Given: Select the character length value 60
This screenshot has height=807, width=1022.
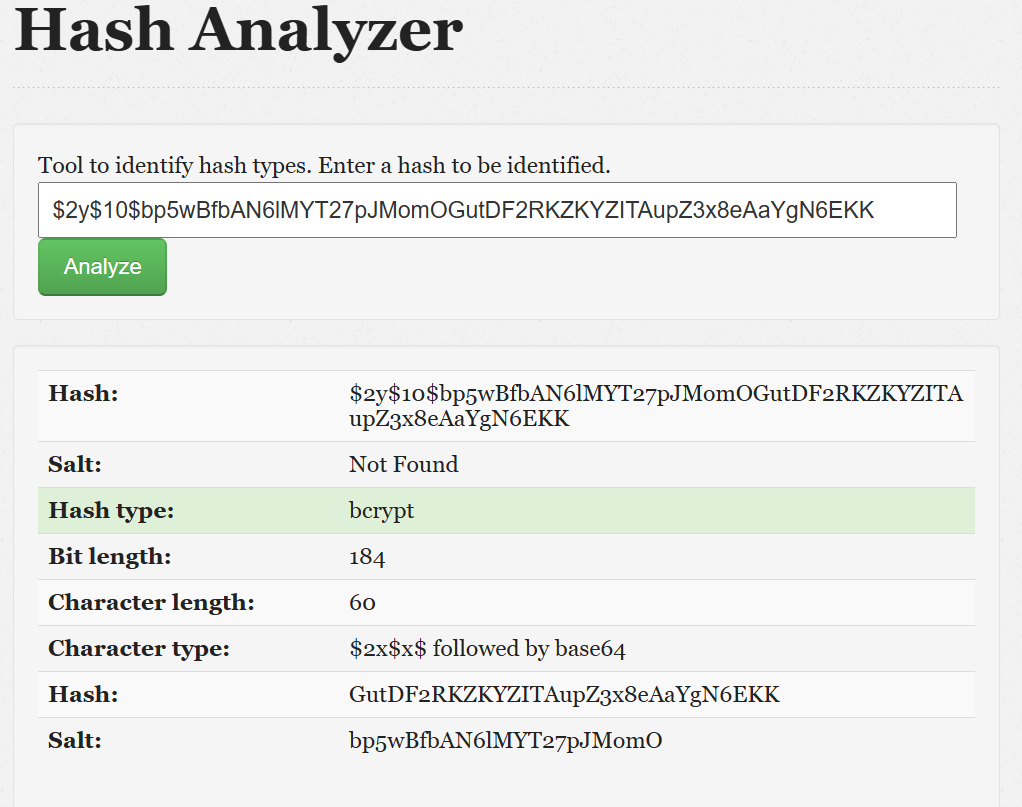Looking at the screenshot, I should 362,602.
